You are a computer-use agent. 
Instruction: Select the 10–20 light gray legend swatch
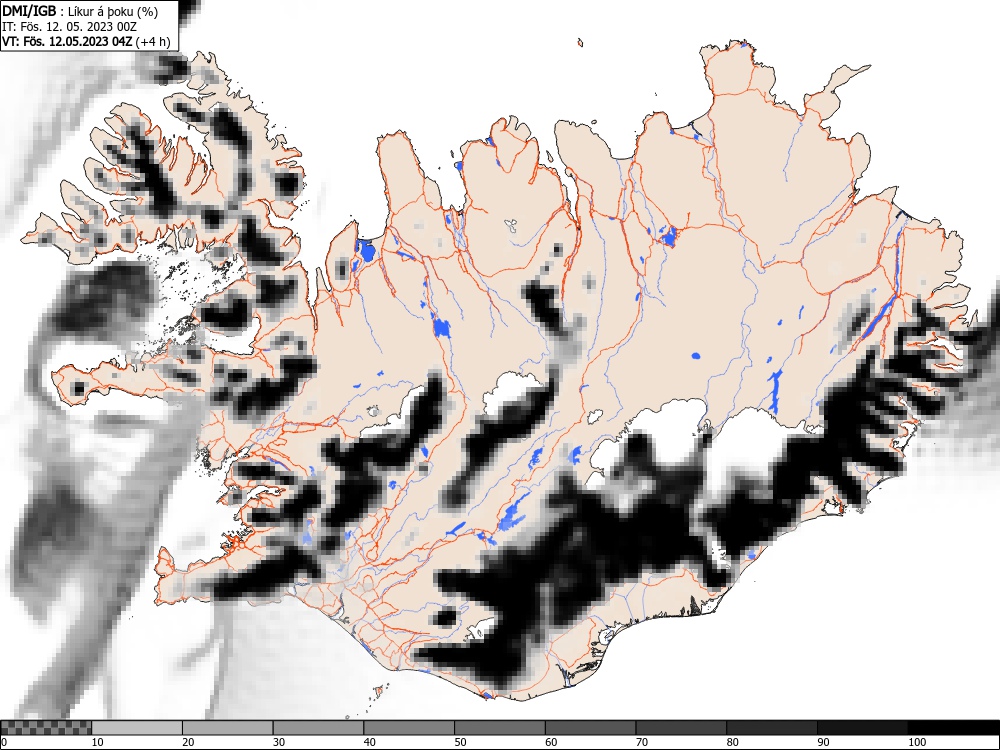coord(137,728)
